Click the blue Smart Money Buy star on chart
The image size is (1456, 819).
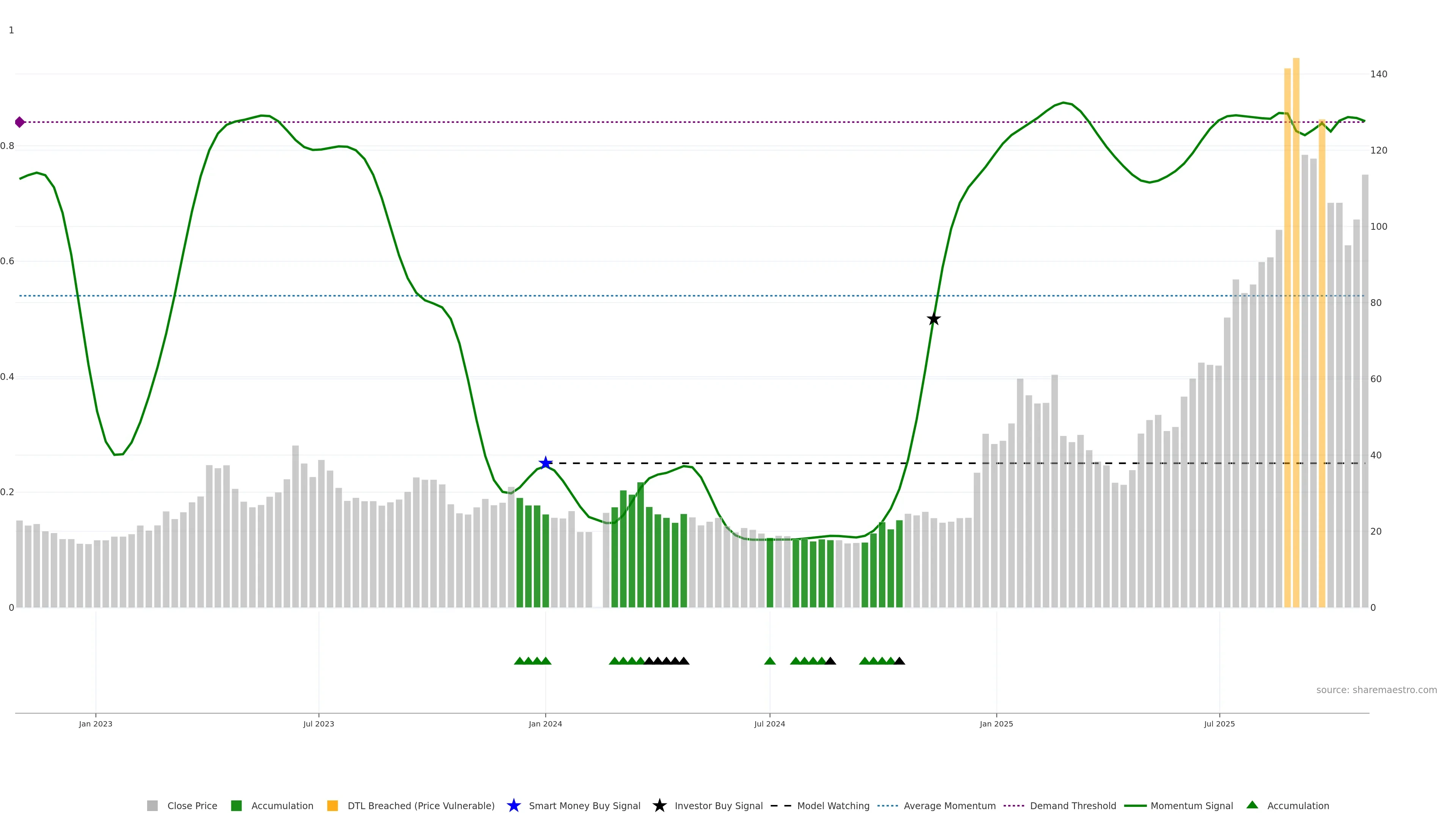point(546,463)
